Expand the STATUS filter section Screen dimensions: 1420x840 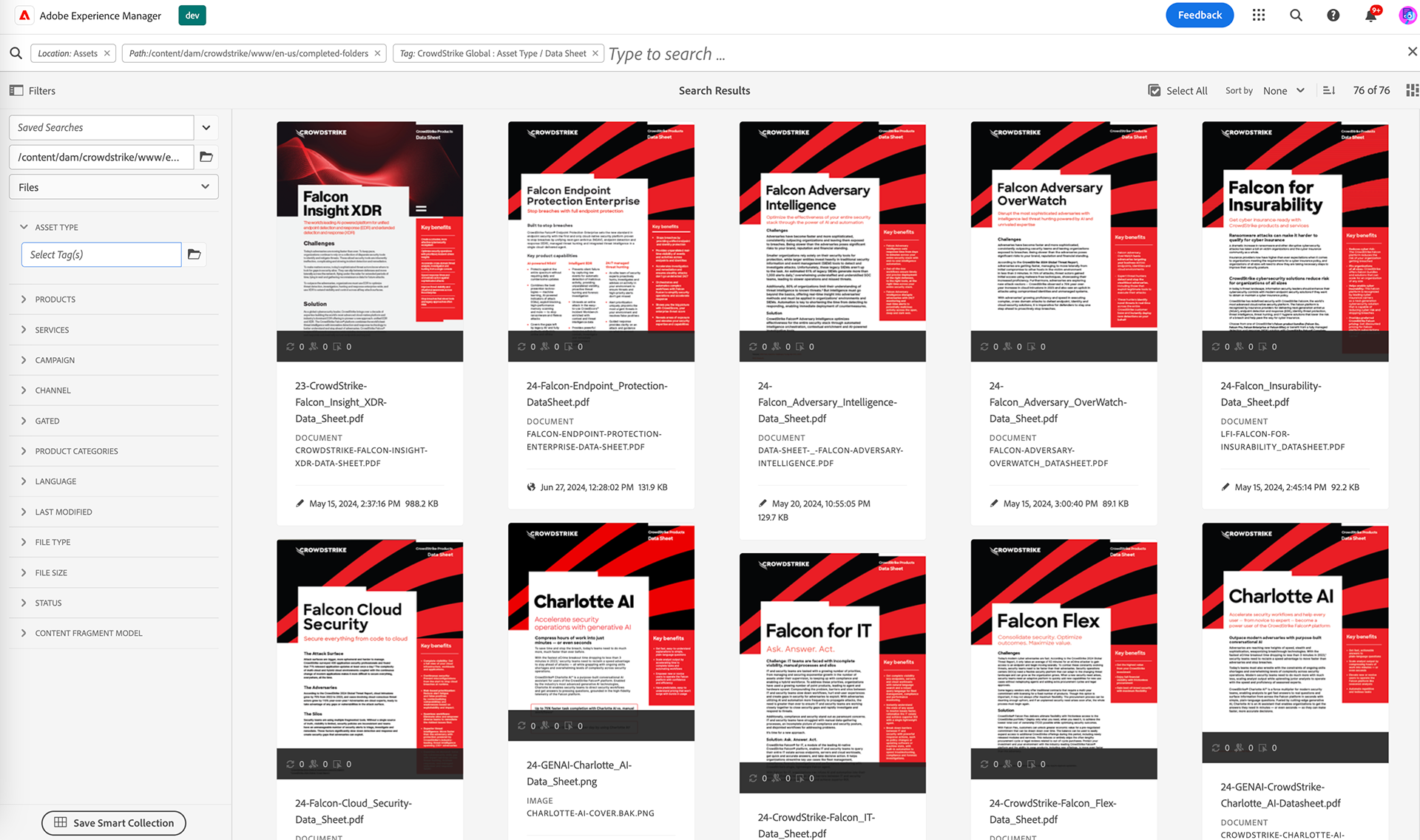pyautogui.click(x=24, y=603)
